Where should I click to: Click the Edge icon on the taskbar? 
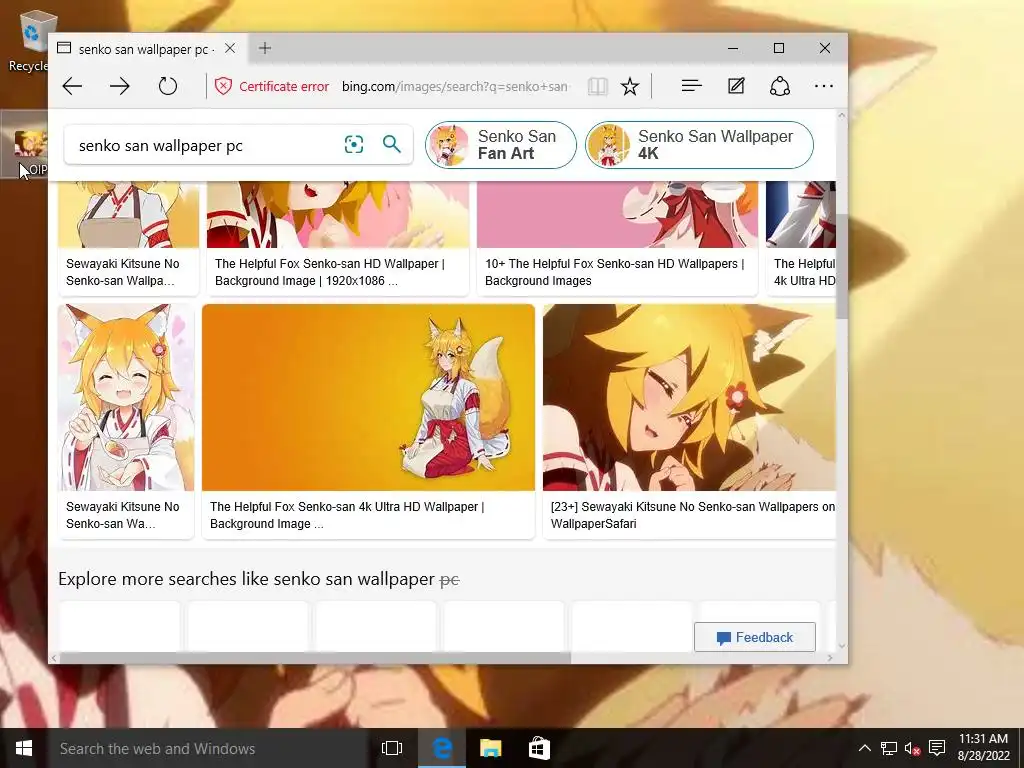click(x=441, y=748)
